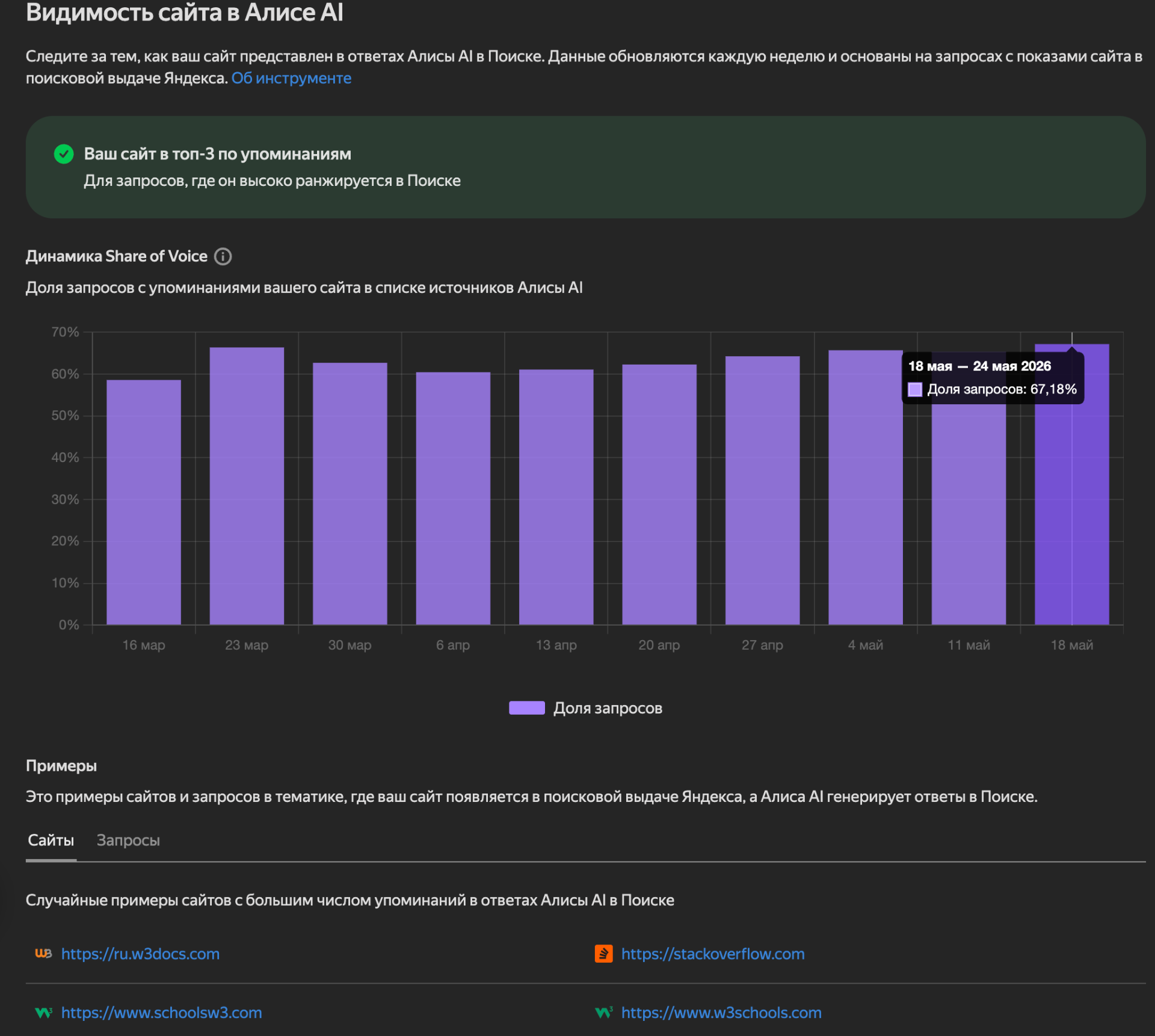The image size is (1155, 1036).
Task: Click the tooltip's purple color square
Action: (x=915, y=390)
